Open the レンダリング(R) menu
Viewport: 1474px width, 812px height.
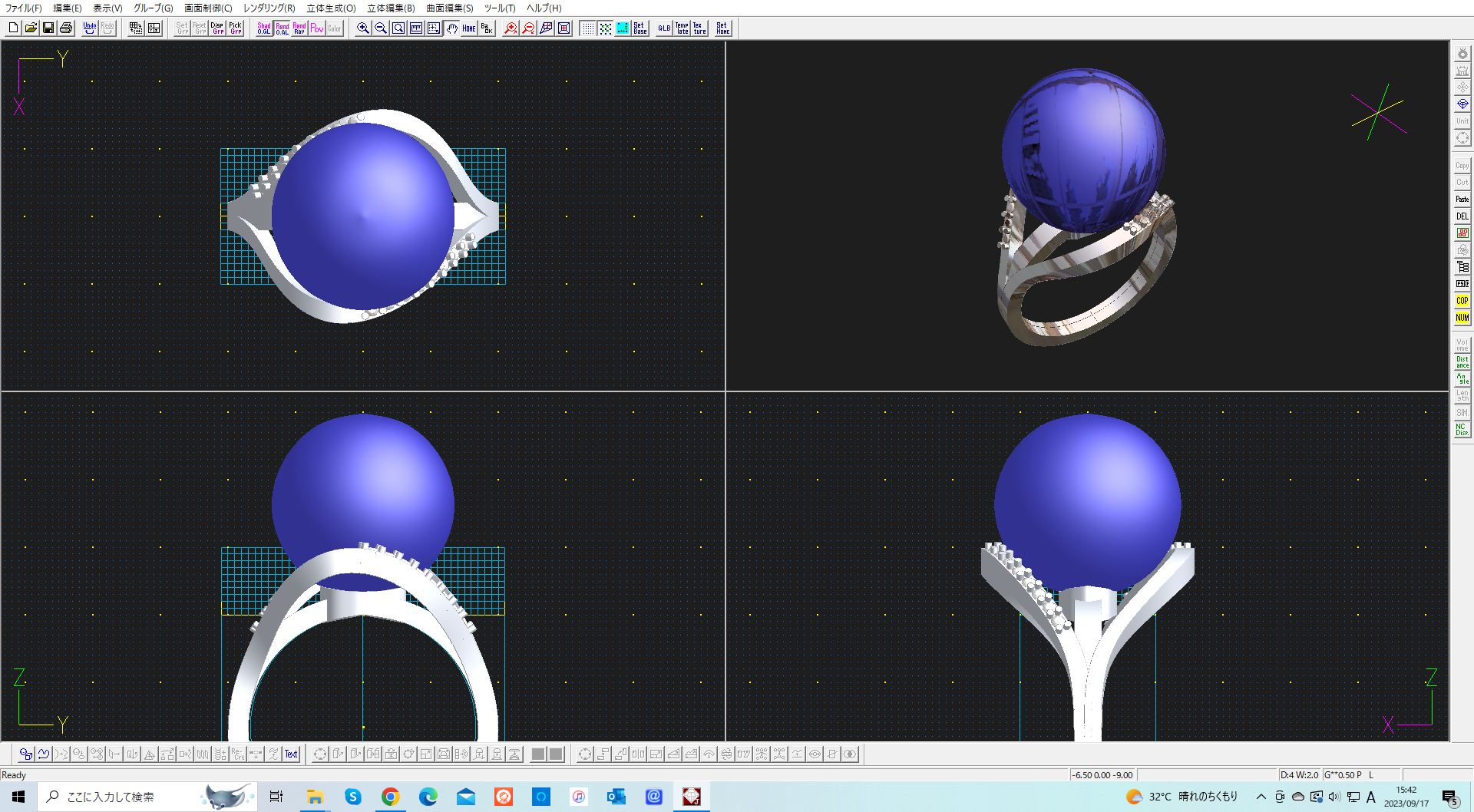(x=269, y=8)
